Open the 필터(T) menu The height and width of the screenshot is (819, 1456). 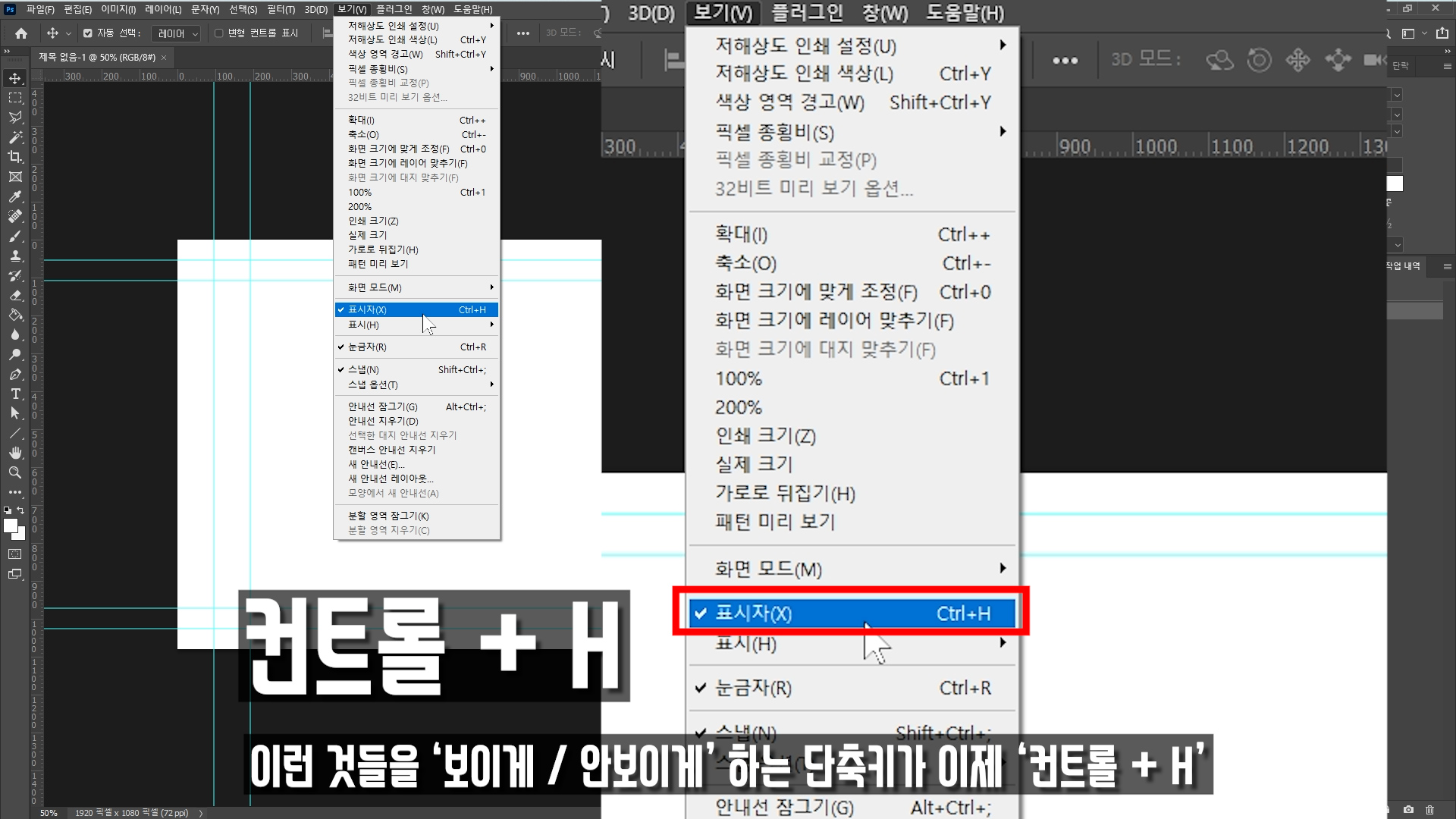coord(281,10)
